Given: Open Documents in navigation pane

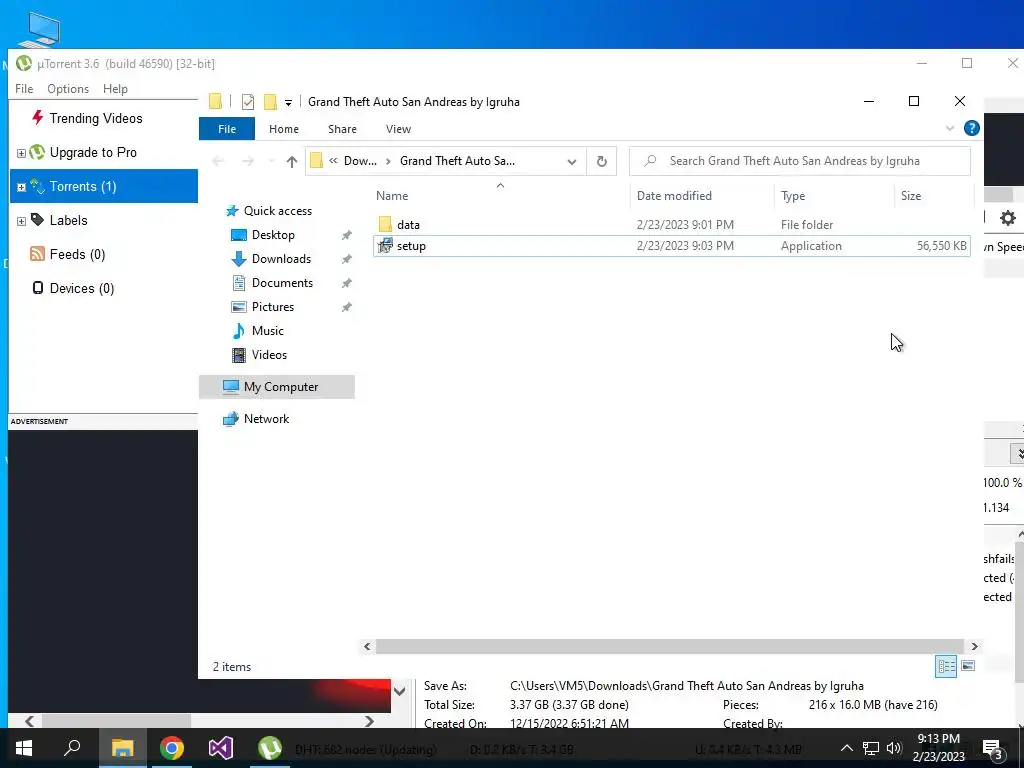Looking at the screenshot, I should [x=282, y=283].
